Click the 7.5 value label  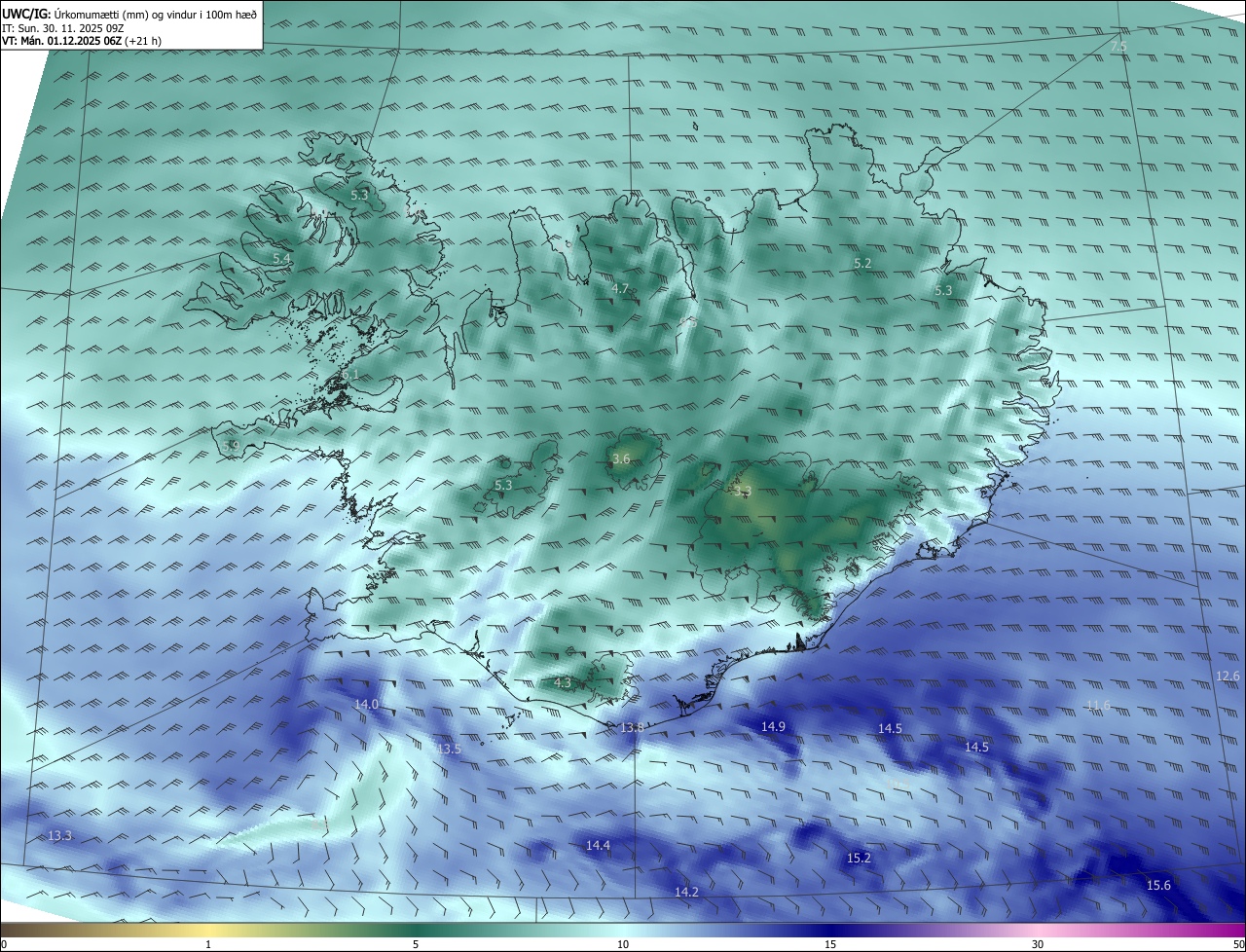click(x=1118, y=47)
